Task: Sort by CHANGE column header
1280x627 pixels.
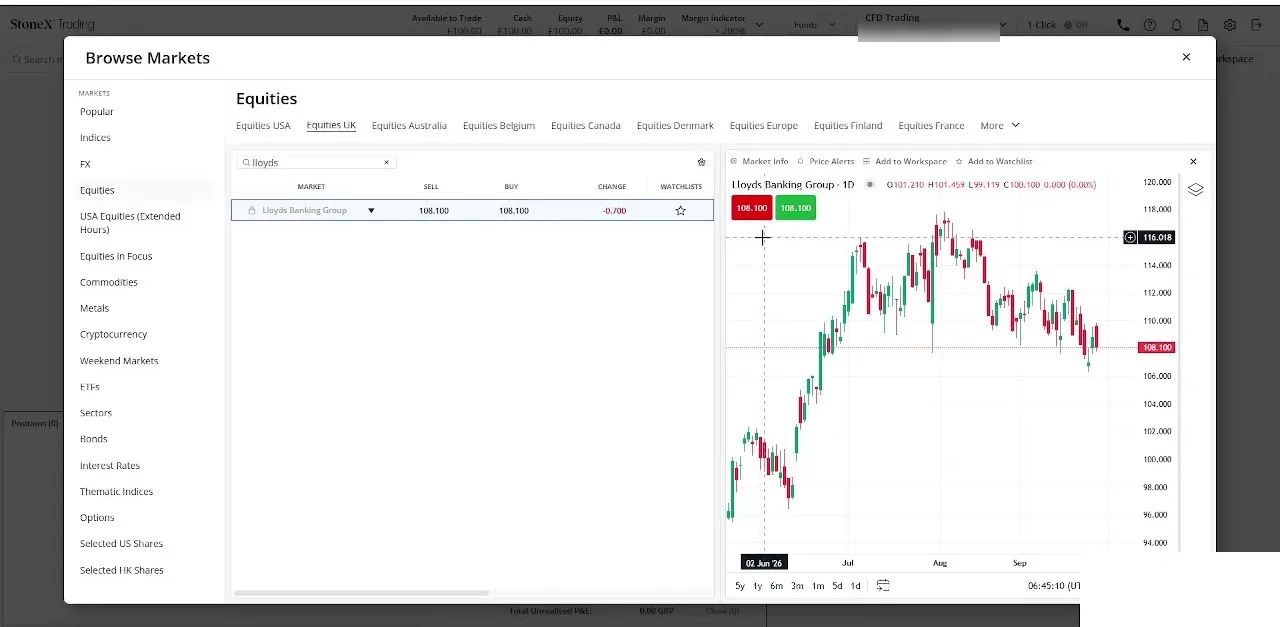Action: pyautogui.click(x=612, y=187)
